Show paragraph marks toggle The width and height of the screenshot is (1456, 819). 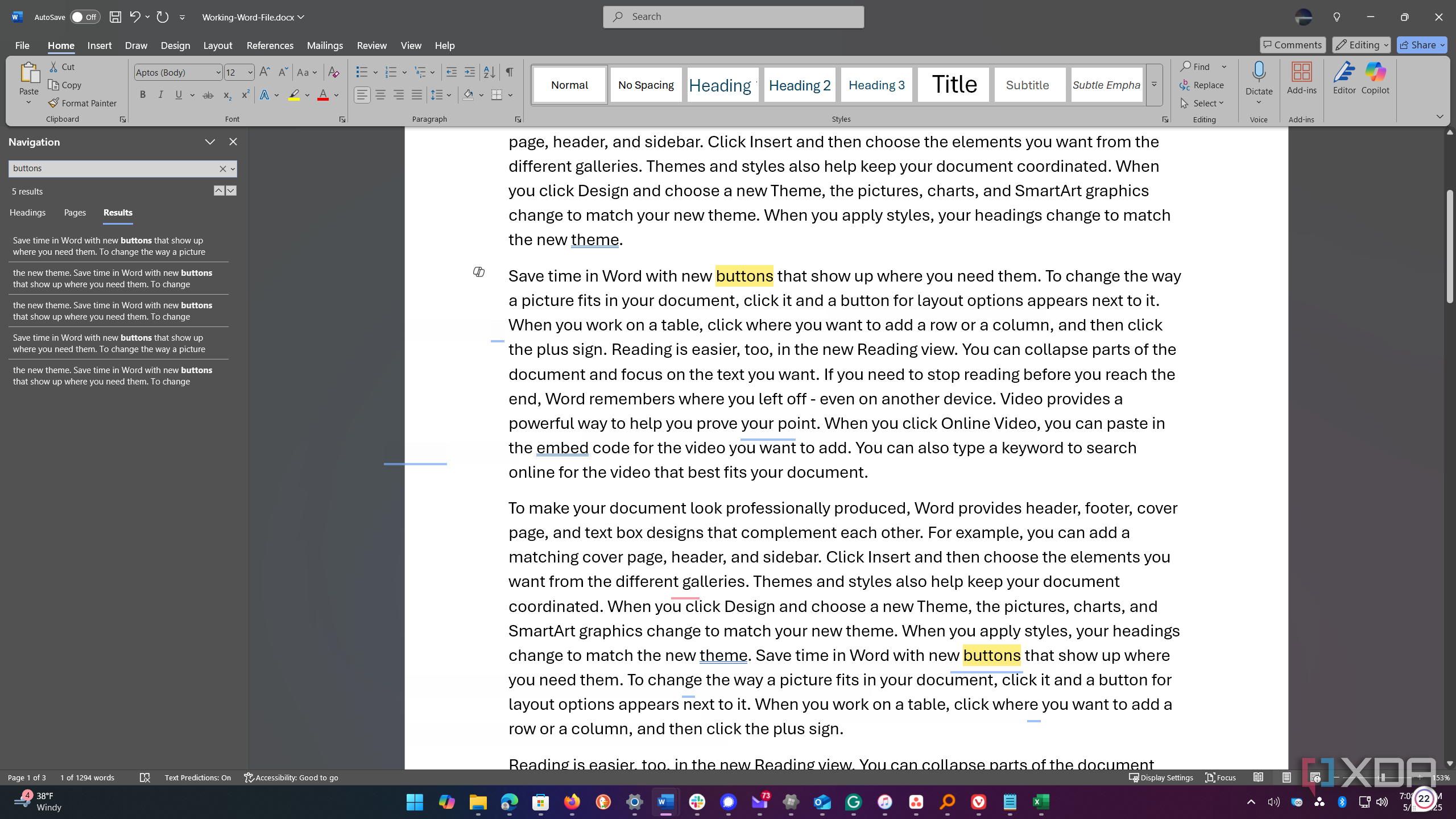[510, 72]
